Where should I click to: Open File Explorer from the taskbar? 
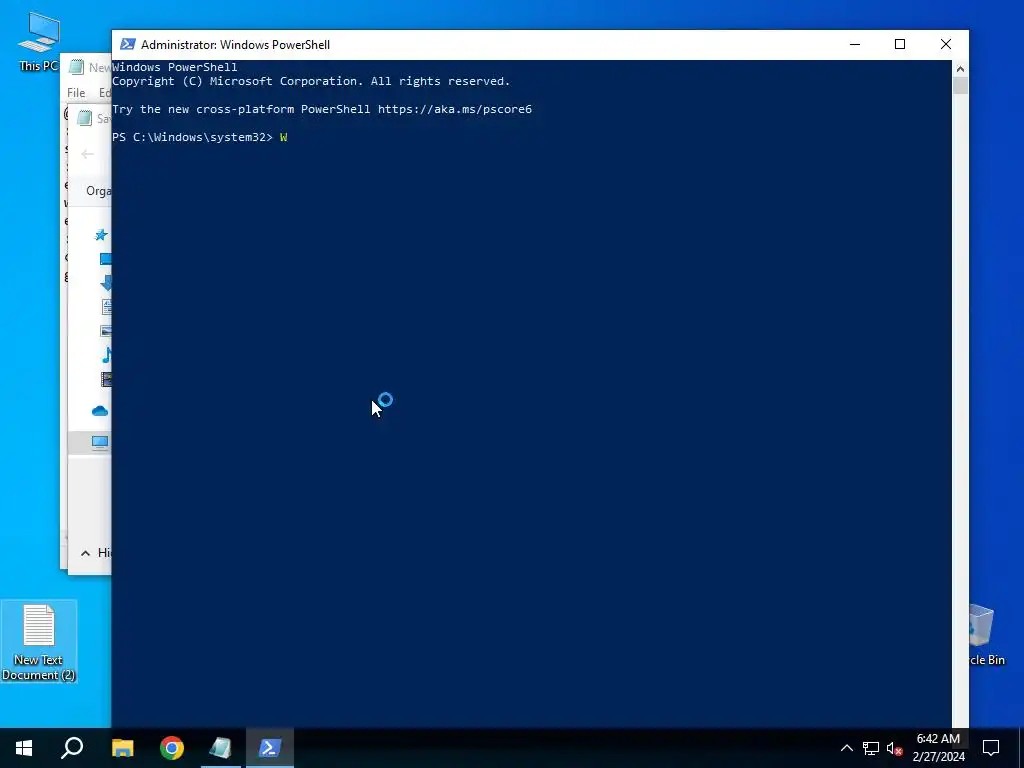(x=122, y=748)
